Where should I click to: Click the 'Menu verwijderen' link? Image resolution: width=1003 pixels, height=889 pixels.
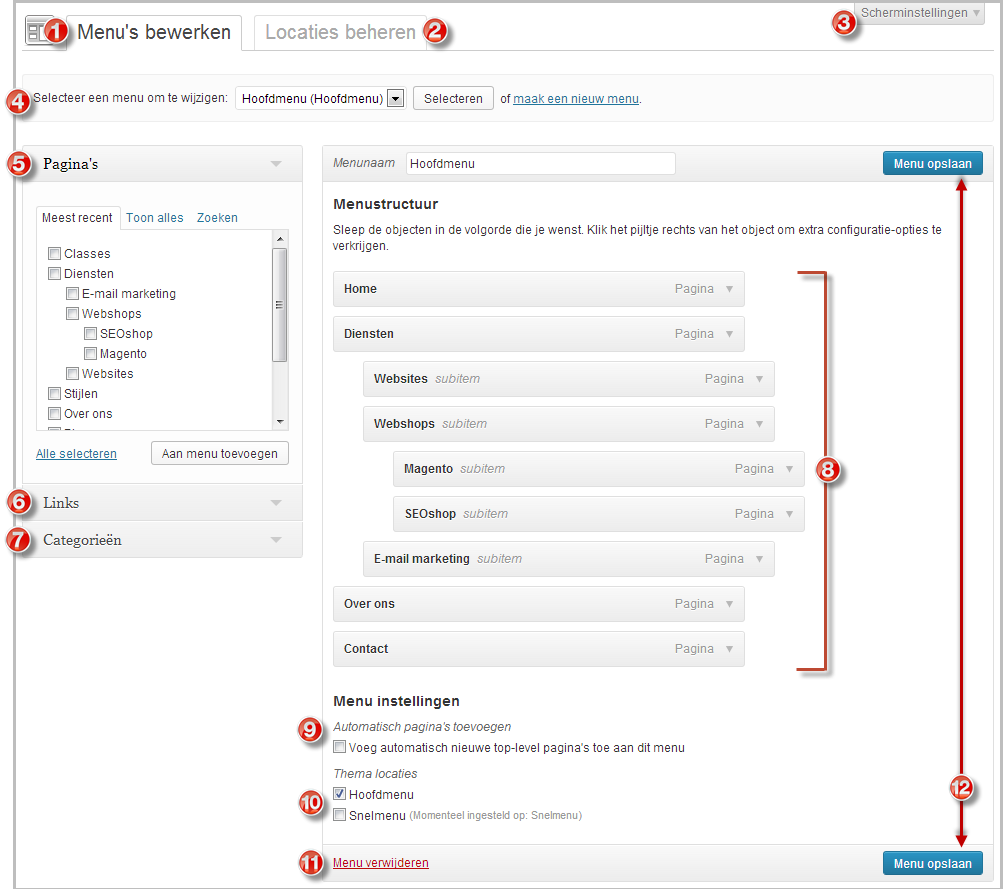tap(380, 862)
